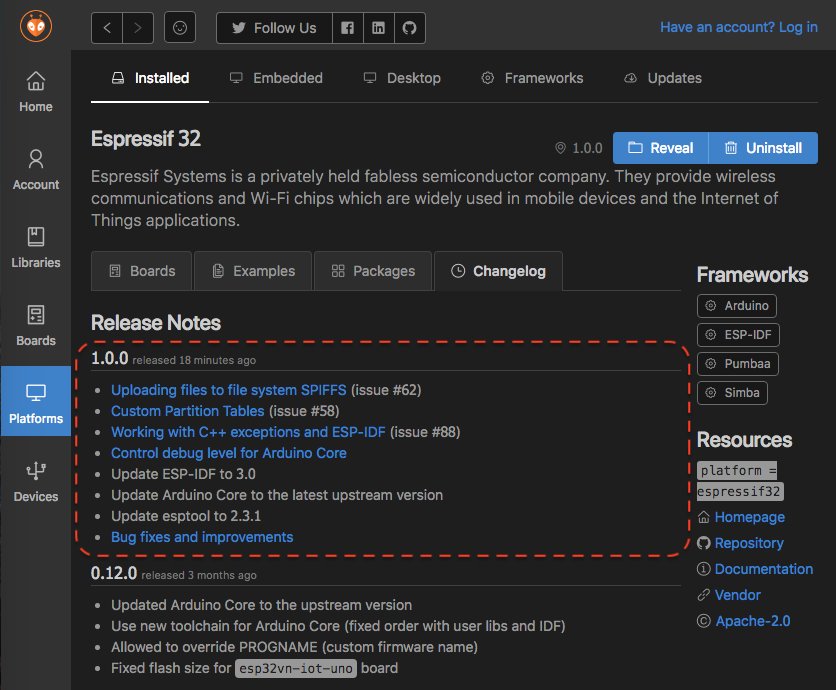Open Home in the sidebar
Viewport: 836px width, 690px height.
[x=36, y=92]
